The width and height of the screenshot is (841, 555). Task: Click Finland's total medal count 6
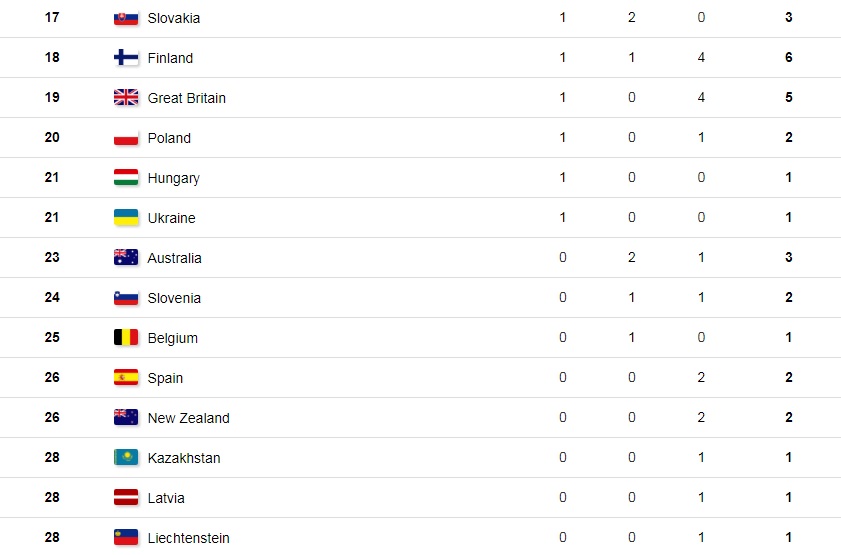point(789,58)
